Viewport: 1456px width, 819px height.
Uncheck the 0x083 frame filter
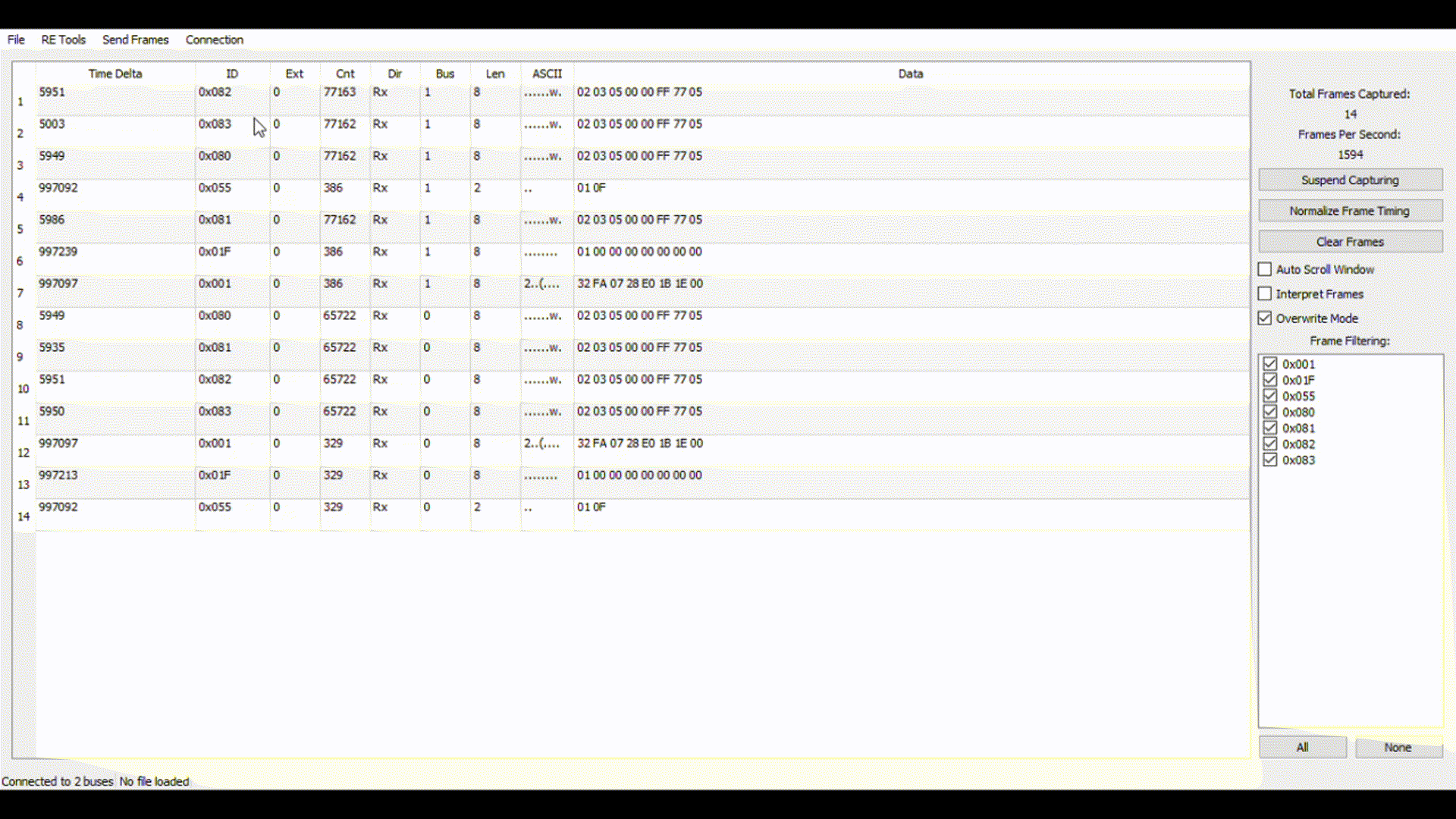(x=1270, y=460)
